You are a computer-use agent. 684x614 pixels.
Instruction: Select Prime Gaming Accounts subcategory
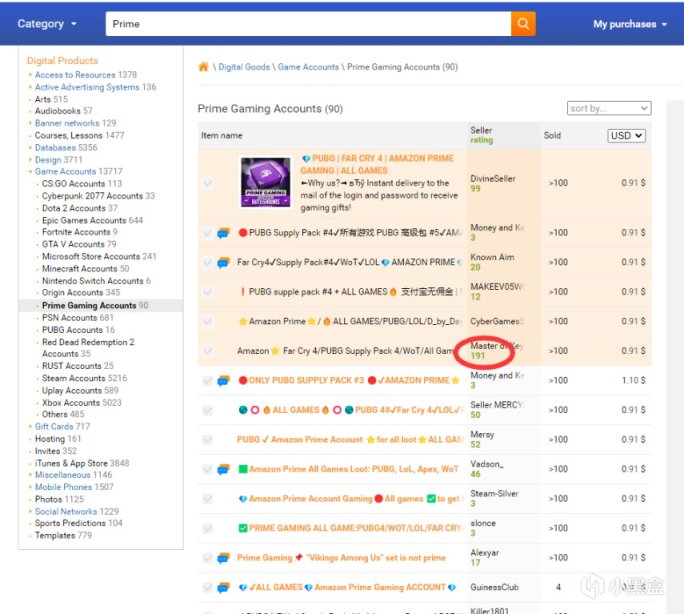(89, 306)
